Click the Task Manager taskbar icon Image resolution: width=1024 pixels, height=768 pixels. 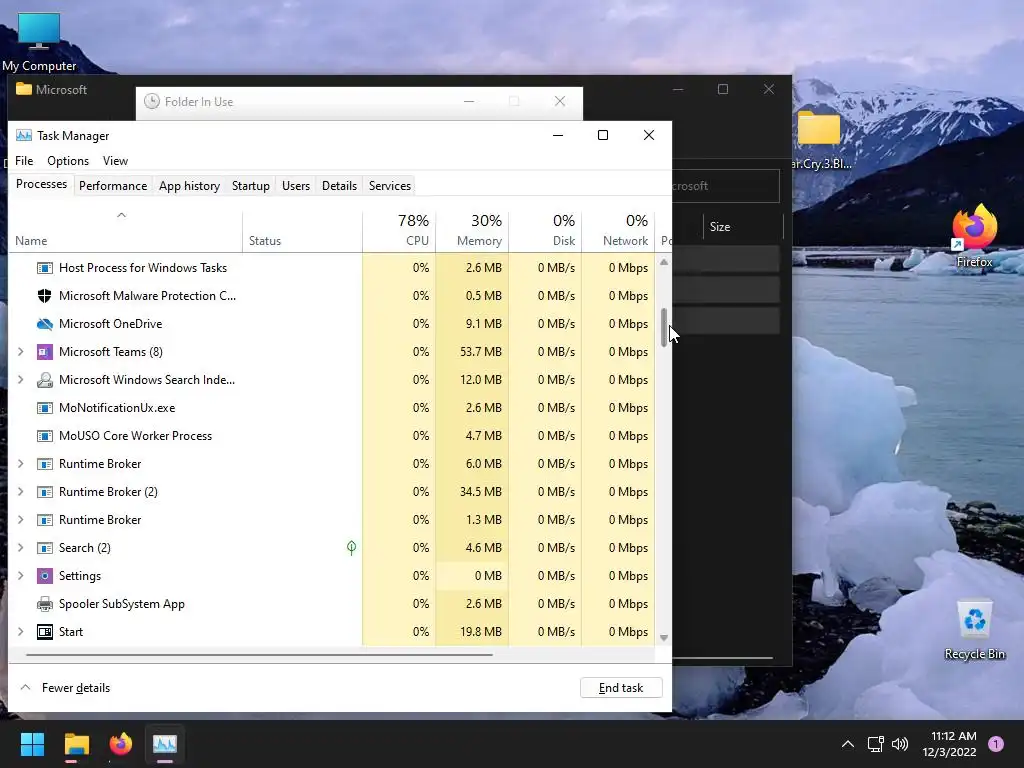tap(165, 744)
